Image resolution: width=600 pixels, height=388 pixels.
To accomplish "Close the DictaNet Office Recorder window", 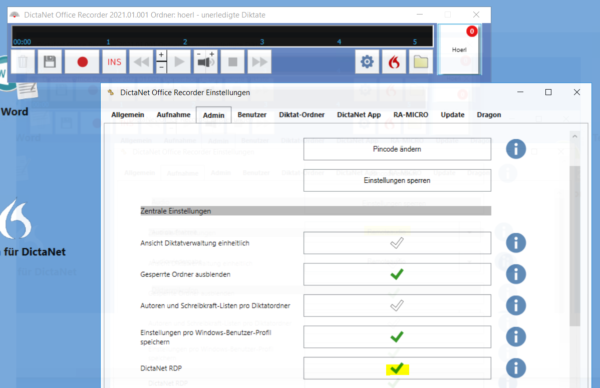I will coord(476,15).
